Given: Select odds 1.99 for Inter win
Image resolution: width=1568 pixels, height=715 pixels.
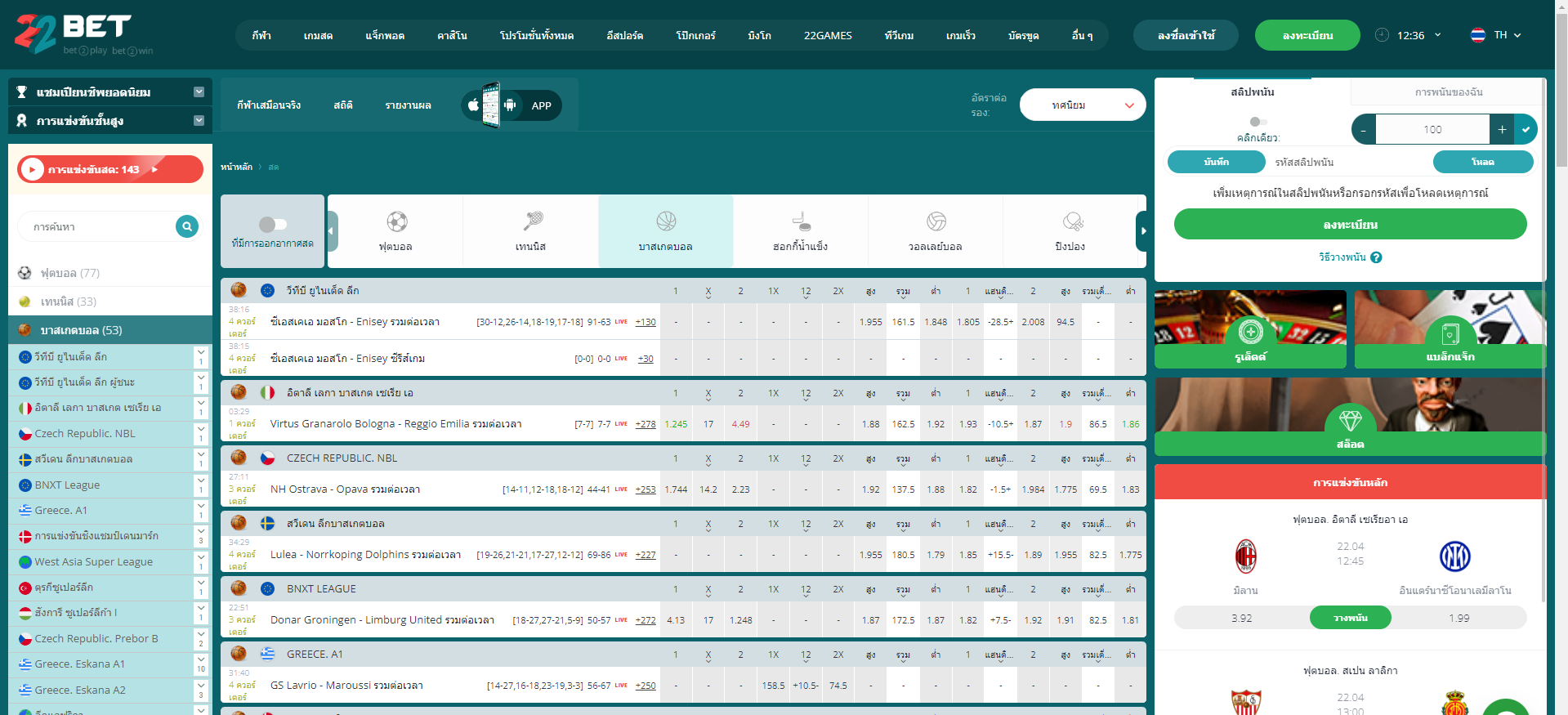Looking at the screenshot, I should 1459,618.
